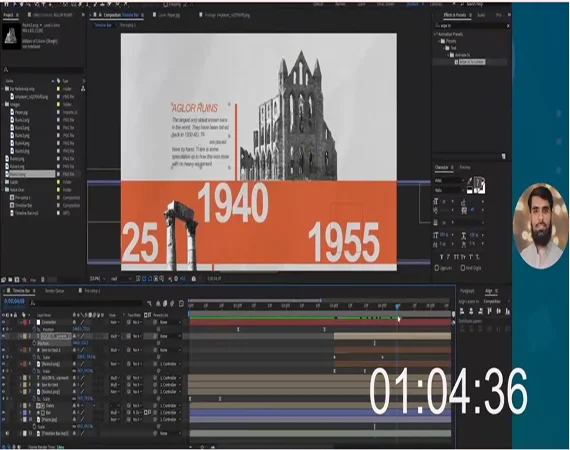570x450 pixels.
Task: Open Effect Controls panel tab
Action: (x=53, y=15)
